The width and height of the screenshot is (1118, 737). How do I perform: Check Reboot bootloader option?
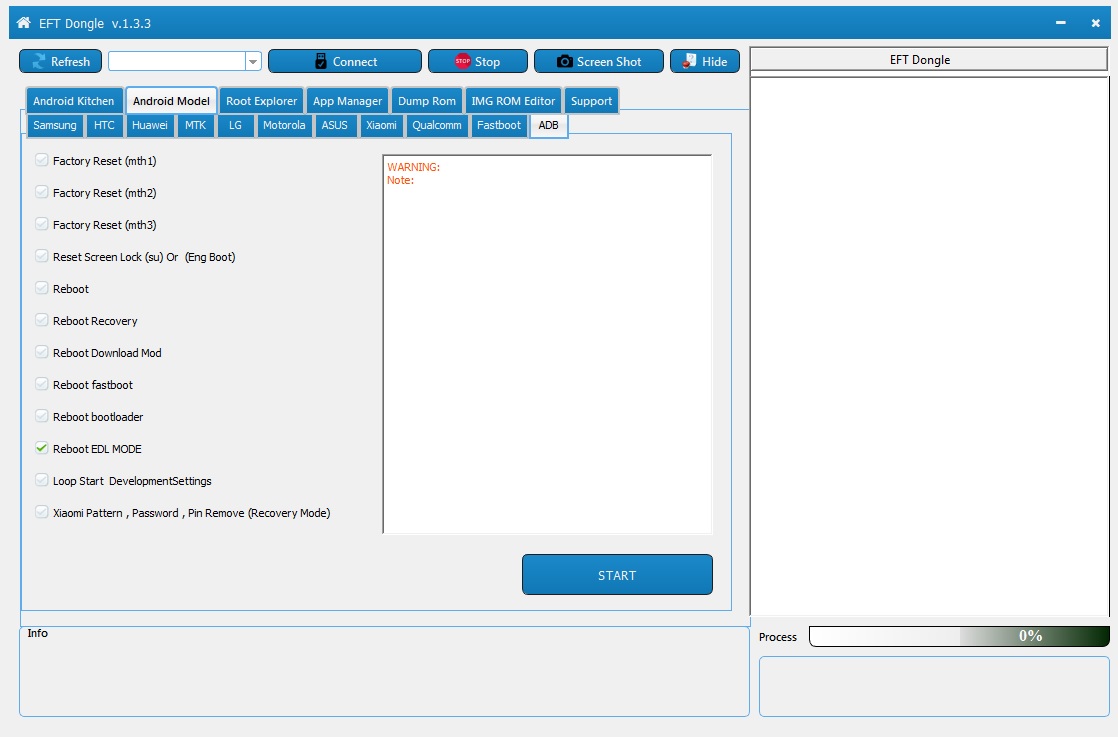[x=42, y=417]
